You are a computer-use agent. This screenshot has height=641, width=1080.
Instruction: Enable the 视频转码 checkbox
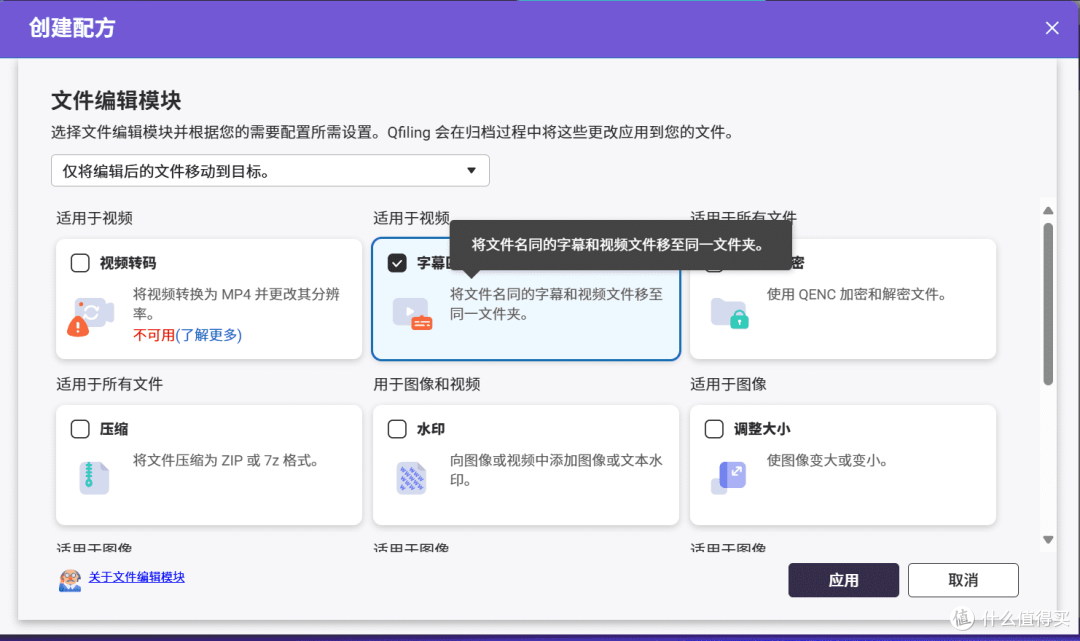point(80,263)
